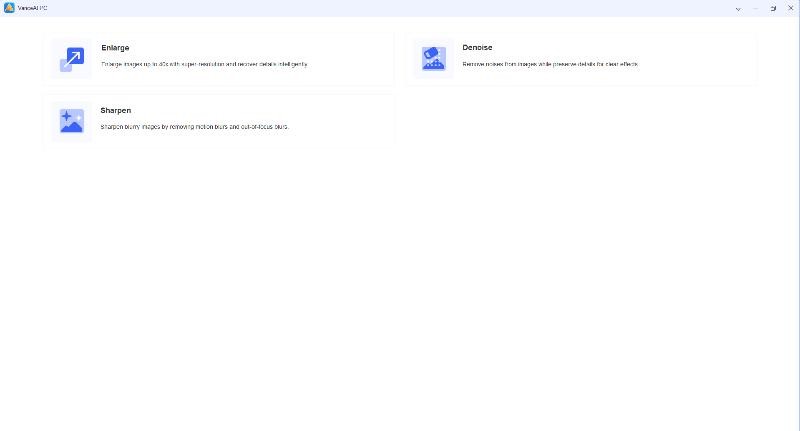Select the Sharpen card's empty right area
The image size is (800, 431).
click(x=341, y=120)
